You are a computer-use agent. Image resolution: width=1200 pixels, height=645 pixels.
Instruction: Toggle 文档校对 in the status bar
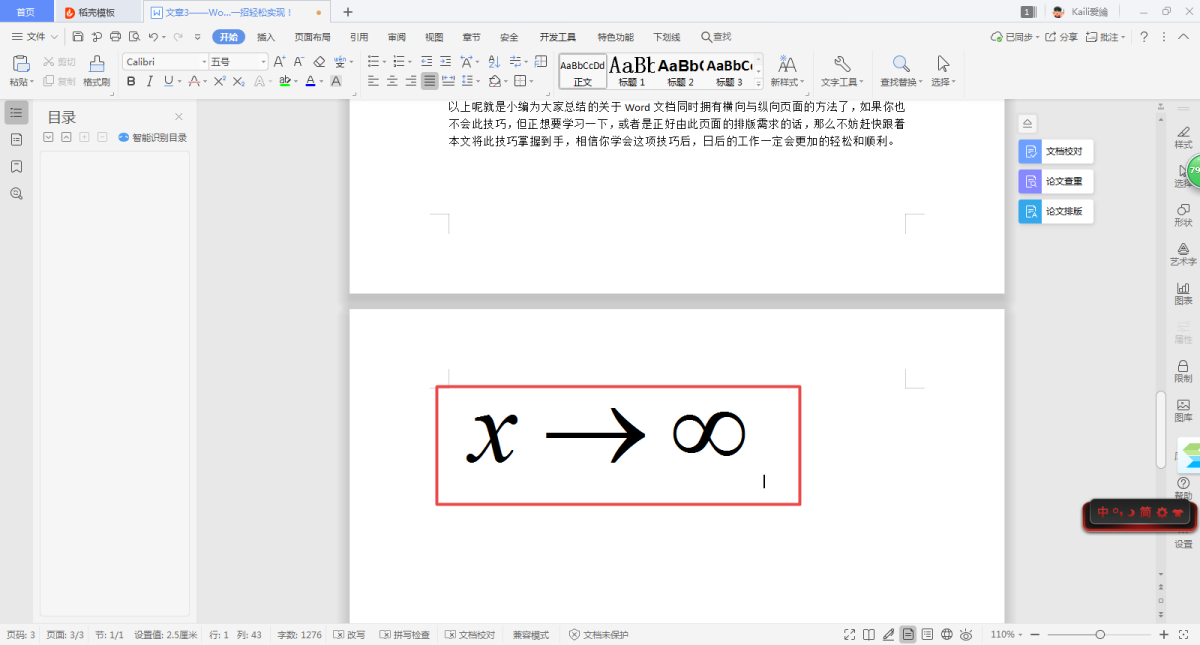[x=469, y=635]
